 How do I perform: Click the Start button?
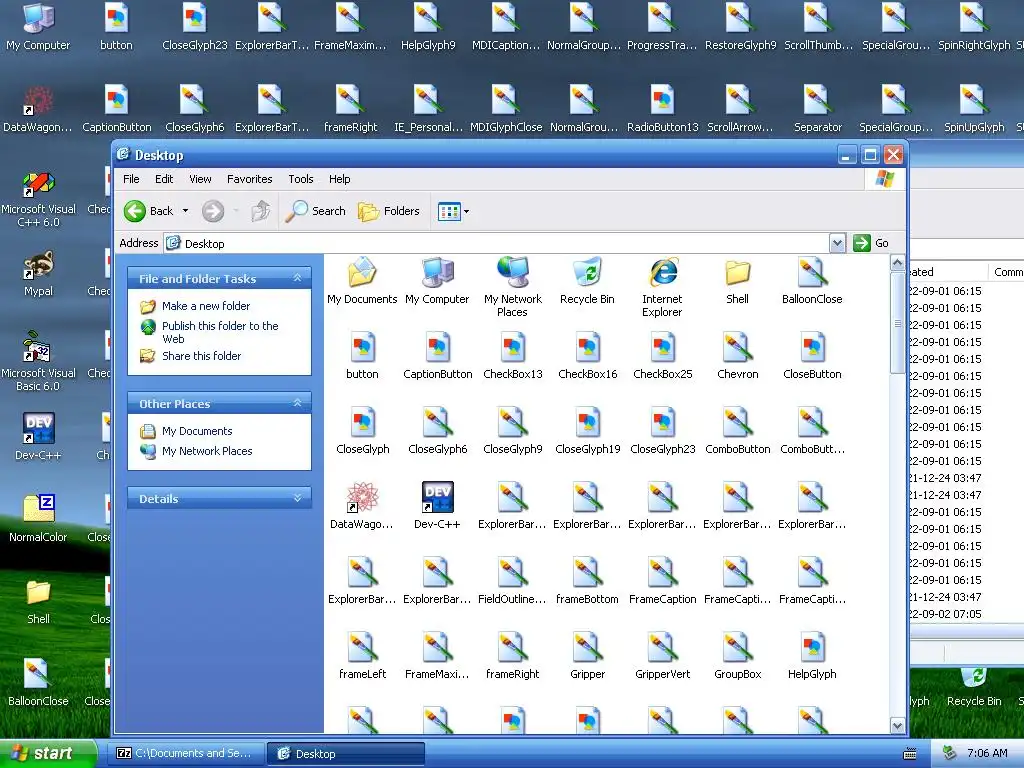point(48,753)
